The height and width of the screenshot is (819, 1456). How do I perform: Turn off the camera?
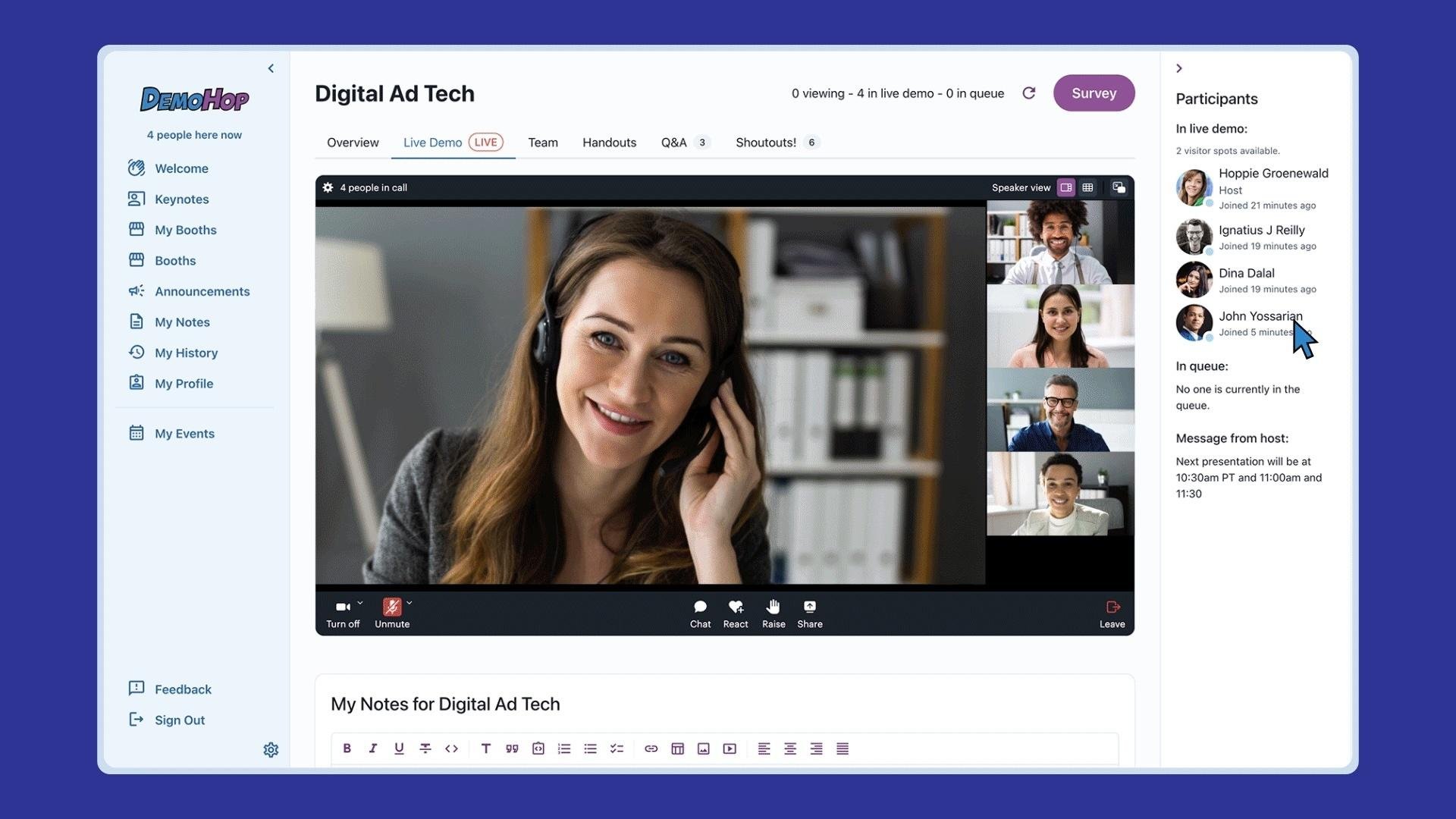pyautogui.click(x=342, y=607)
